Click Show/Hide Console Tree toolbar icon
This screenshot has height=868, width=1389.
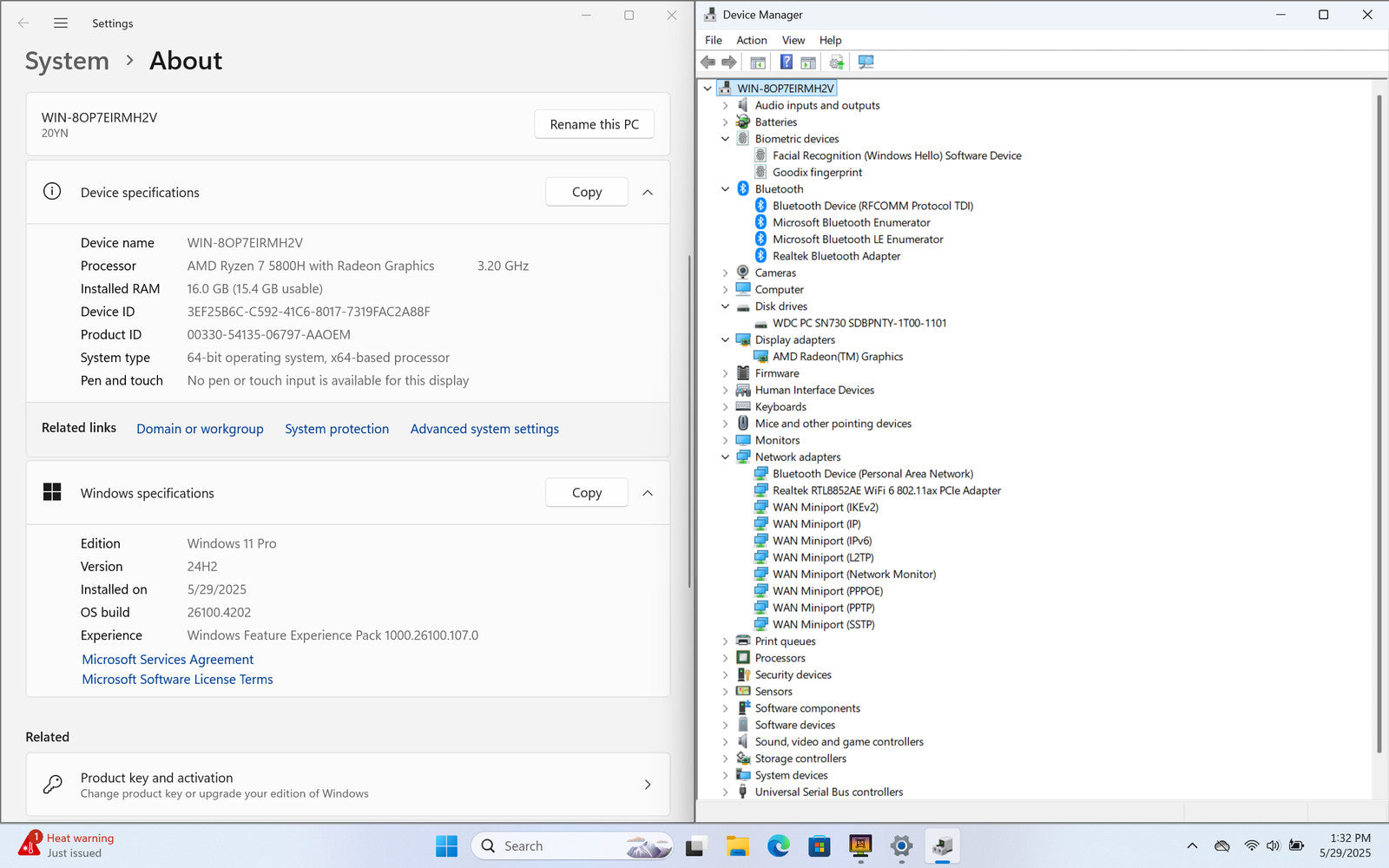(x=758, y=62)
